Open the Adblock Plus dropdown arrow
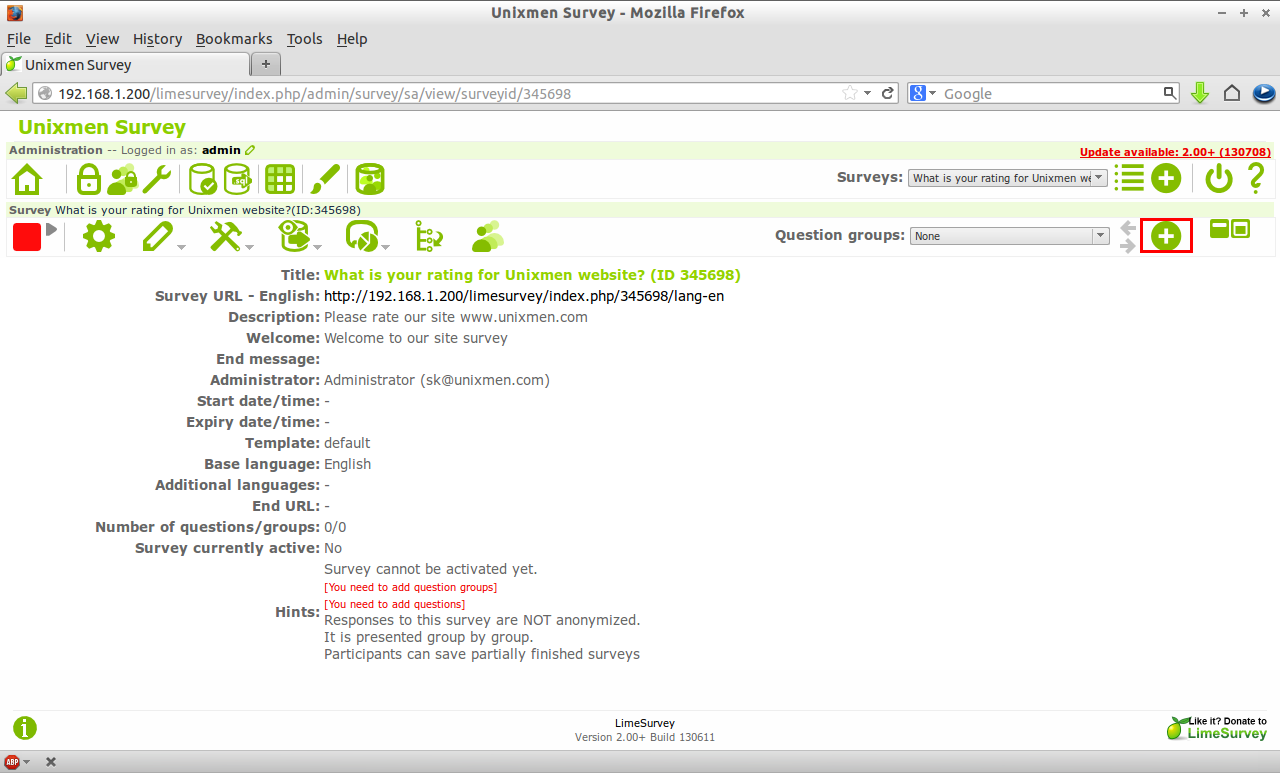The width and height of the screenshot is (1280, 774). click(x=27, y=762)
